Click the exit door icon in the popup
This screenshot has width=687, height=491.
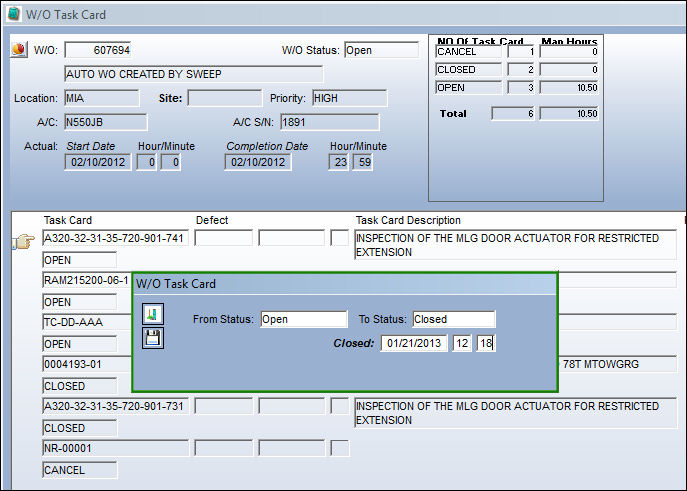(x=153, y=314)
